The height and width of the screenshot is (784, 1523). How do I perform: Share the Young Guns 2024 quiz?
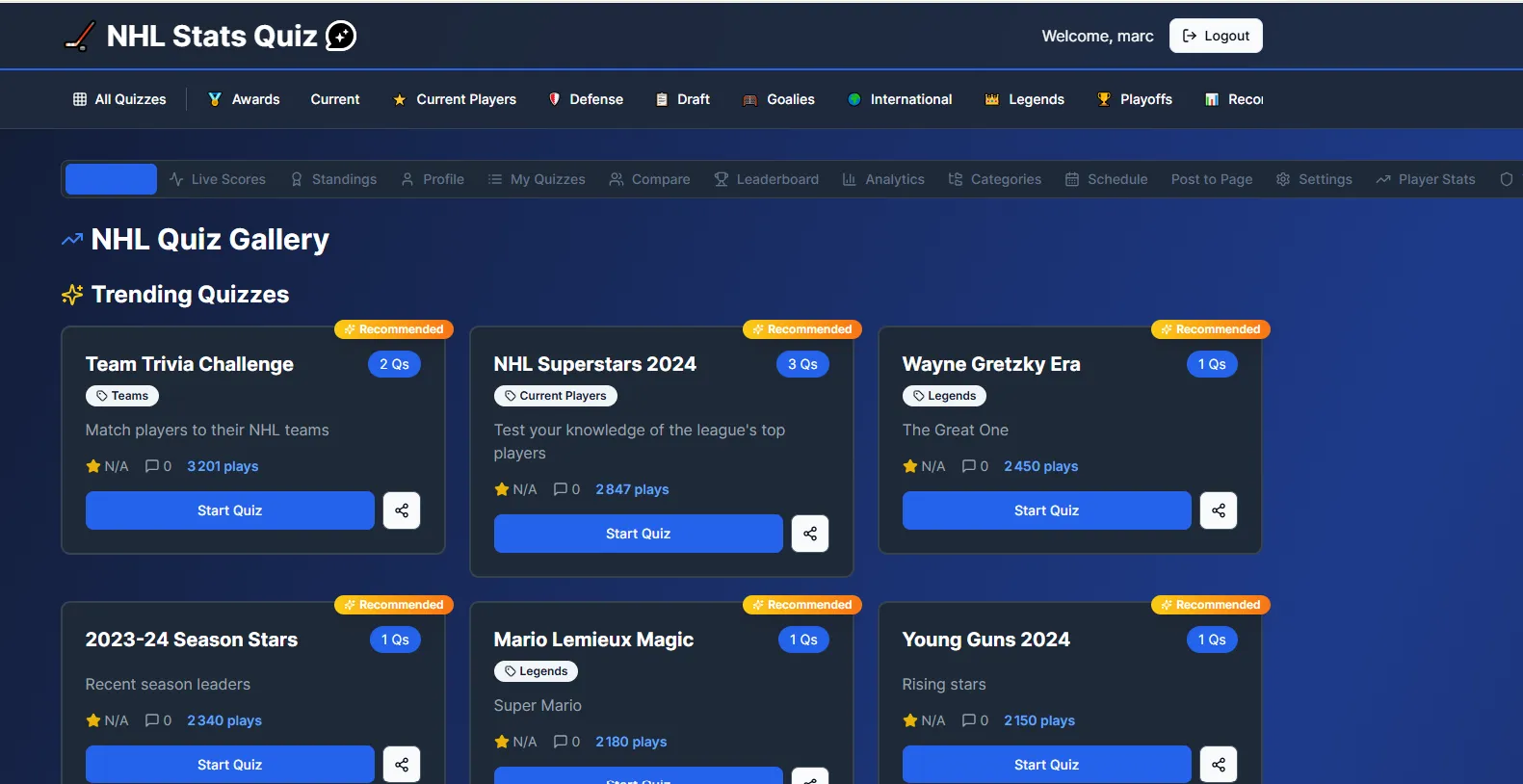pyautogui.click(x=1219, y=765)
